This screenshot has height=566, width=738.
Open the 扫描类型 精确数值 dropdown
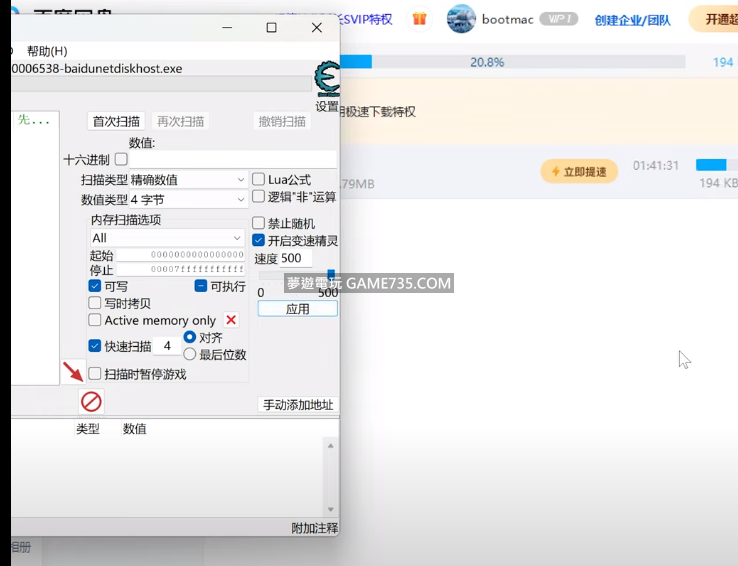click(x=188, y=180)
